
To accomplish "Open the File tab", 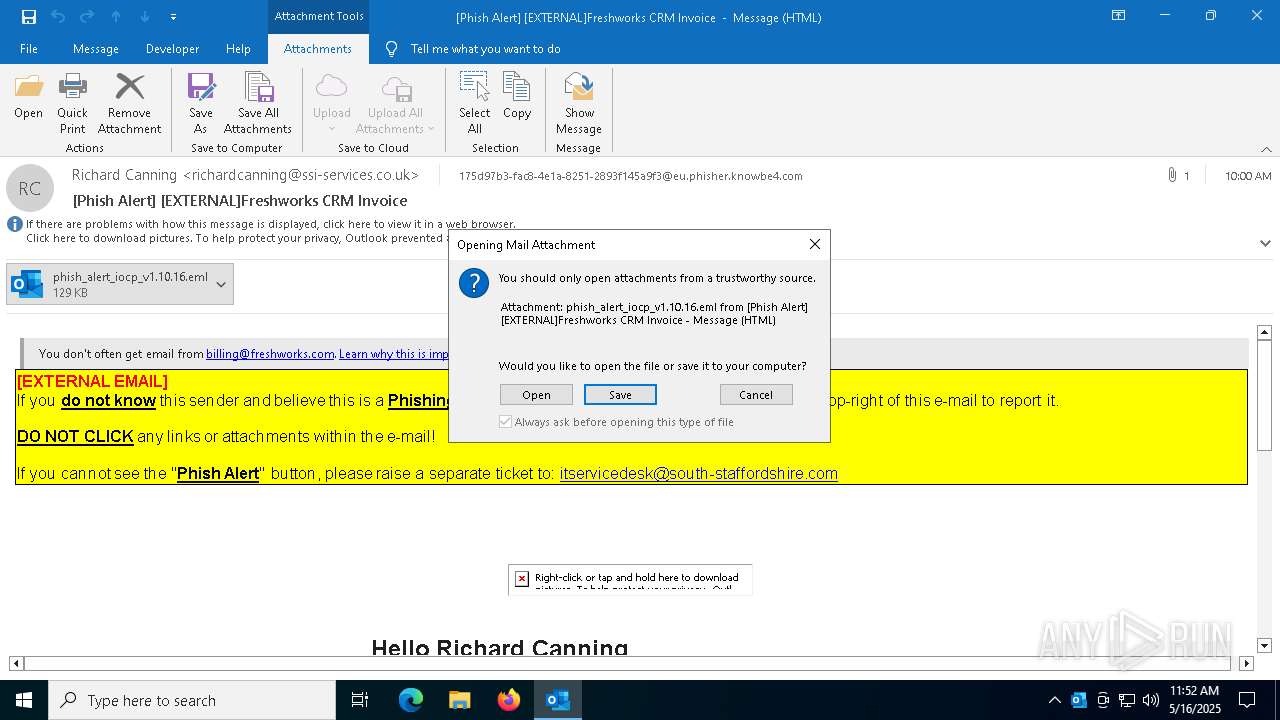I will pyautogui.click(x=29, y=49).
